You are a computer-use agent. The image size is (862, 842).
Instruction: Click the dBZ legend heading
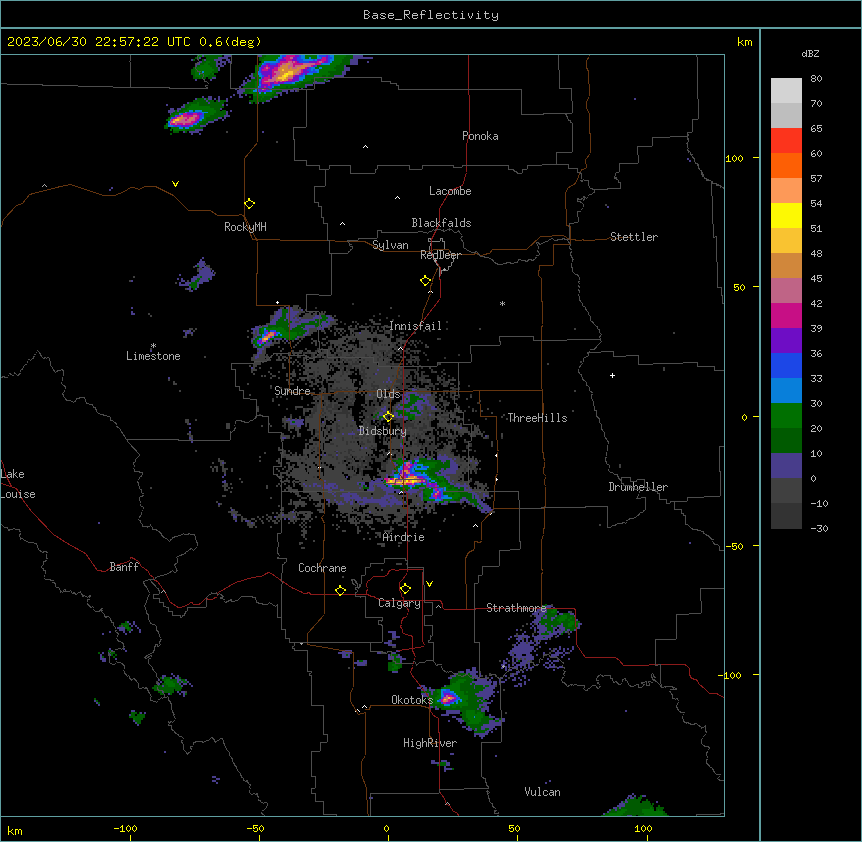[810, 53]
